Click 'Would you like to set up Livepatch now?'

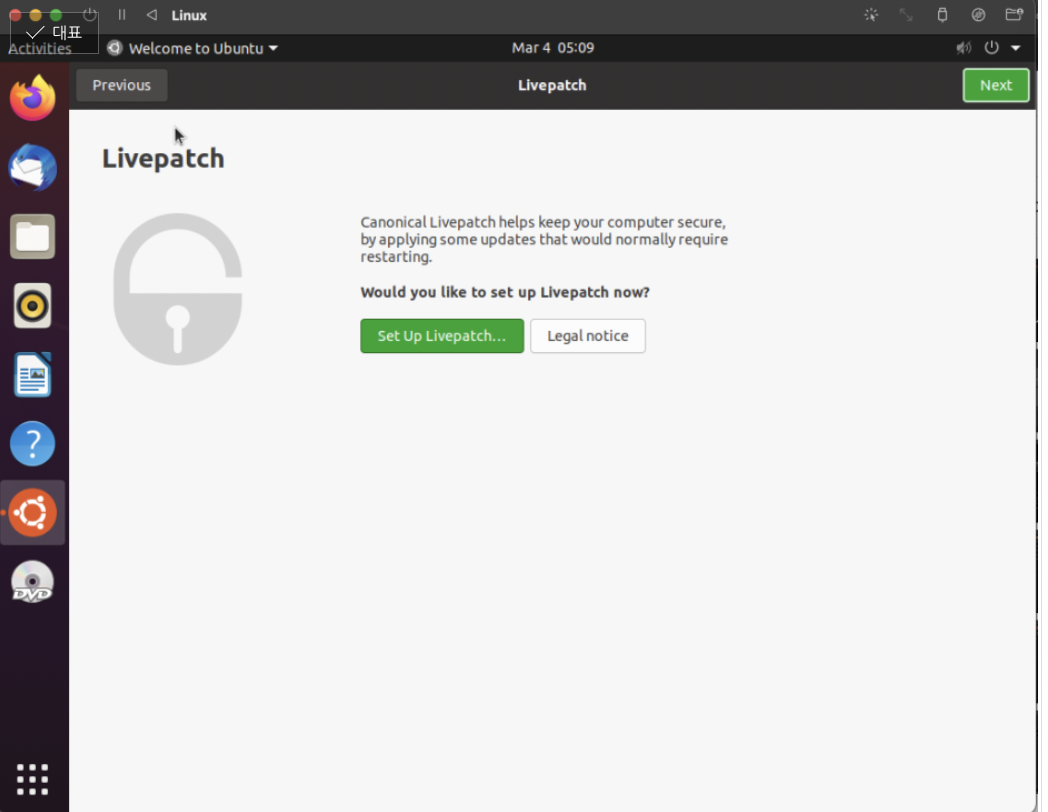(505, 292)
